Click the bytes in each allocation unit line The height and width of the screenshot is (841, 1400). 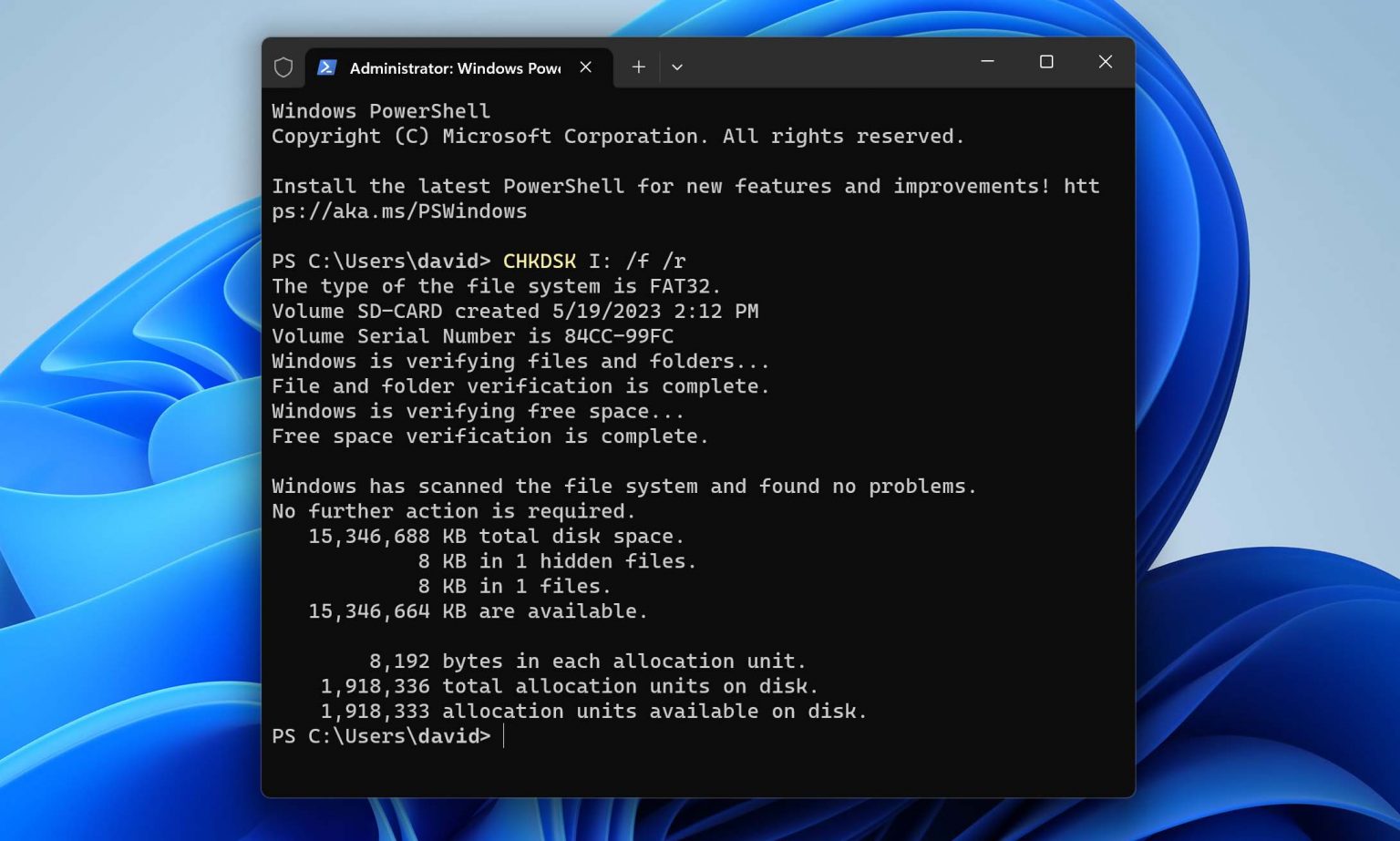587,662
